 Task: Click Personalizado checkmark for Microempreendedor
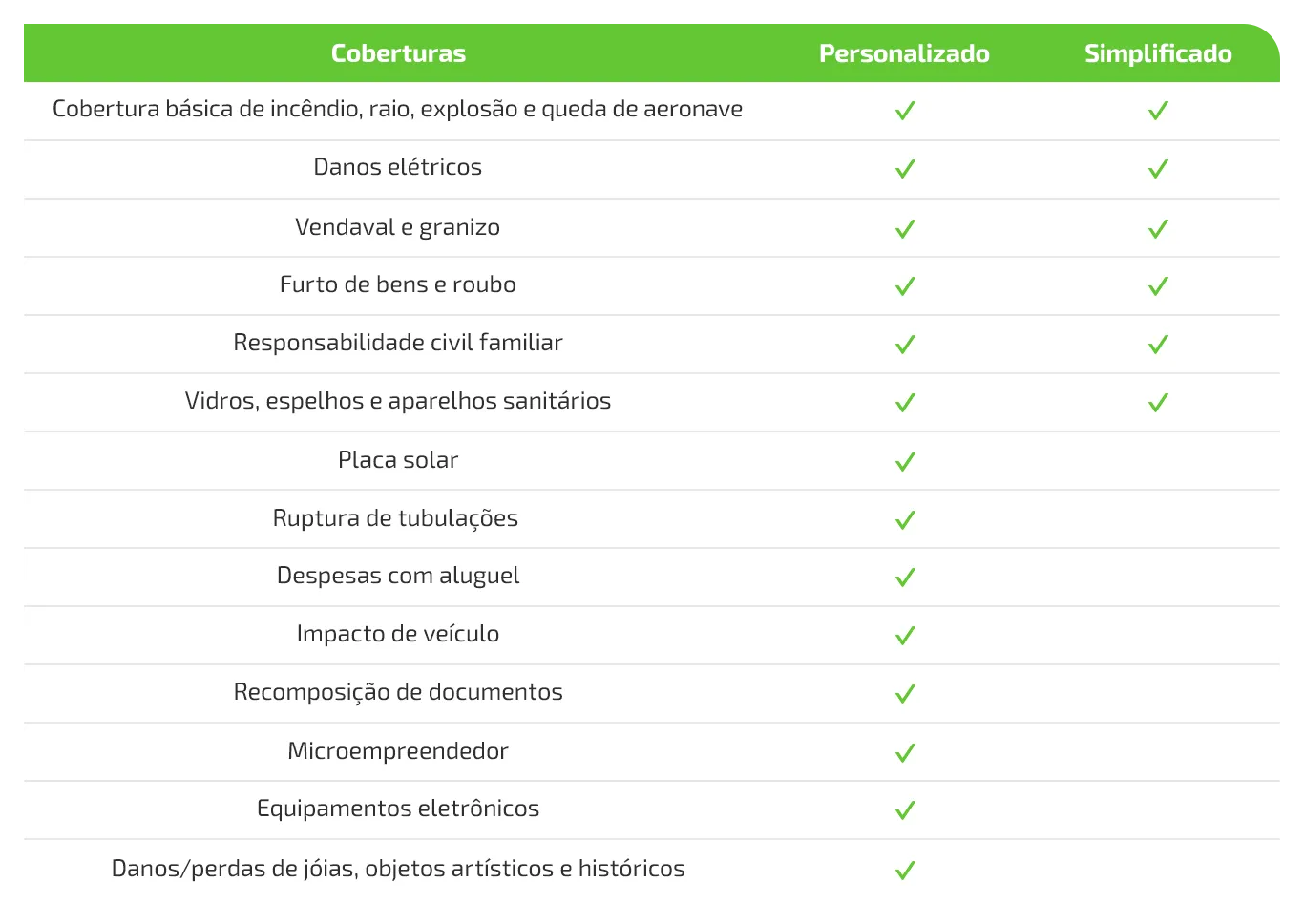[905, 752]
